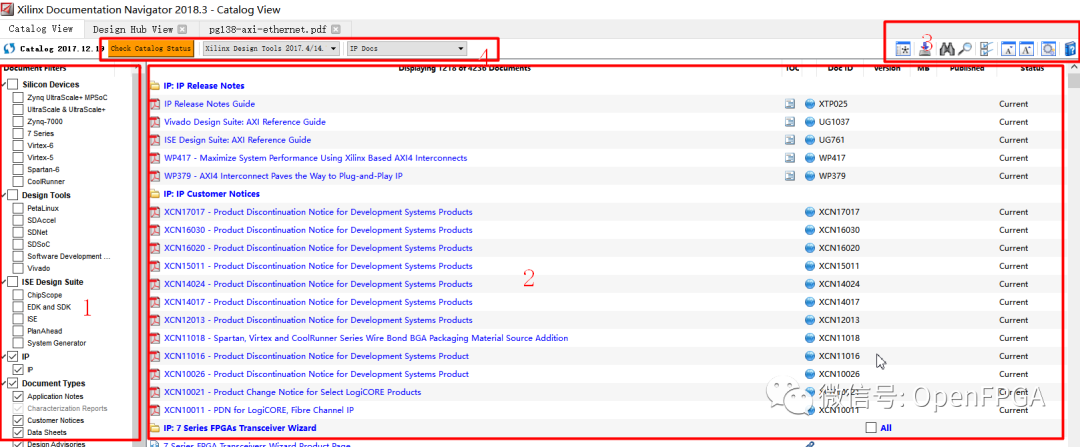Click the magnifying glass find icon
The height and width of the screenshot is (447, 1080).
(x=965, y=49)
